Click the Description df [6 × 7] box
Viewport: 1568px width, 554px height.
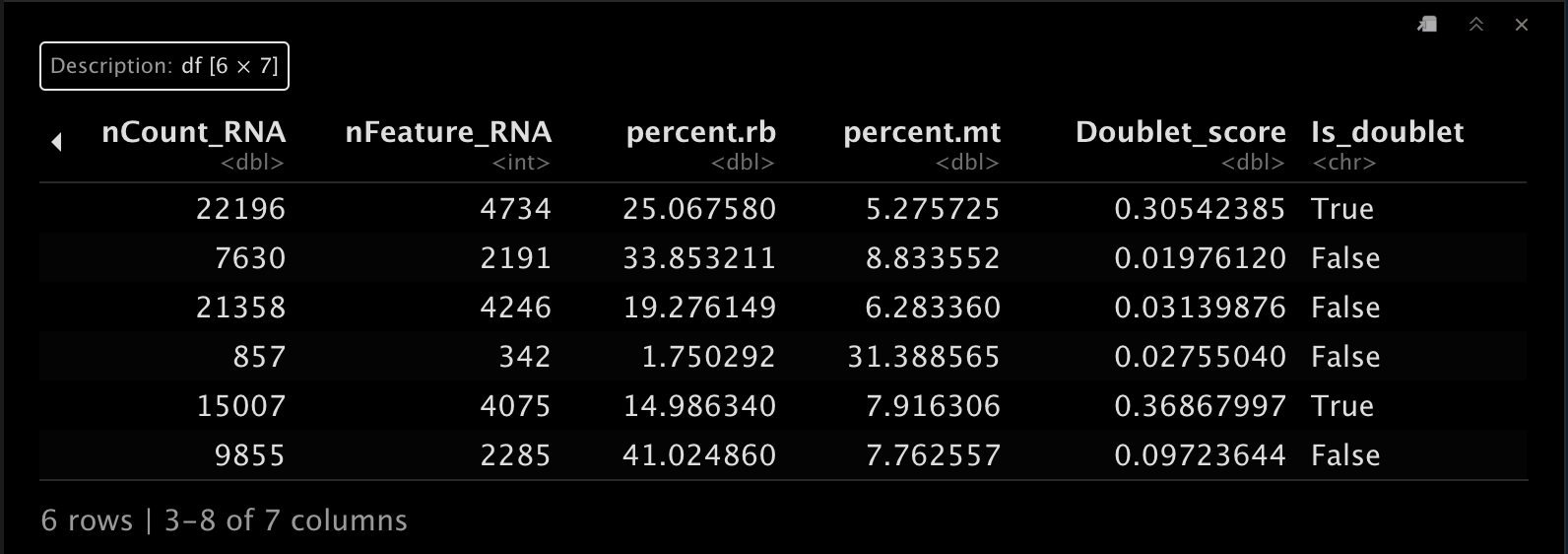click(164, 66)
